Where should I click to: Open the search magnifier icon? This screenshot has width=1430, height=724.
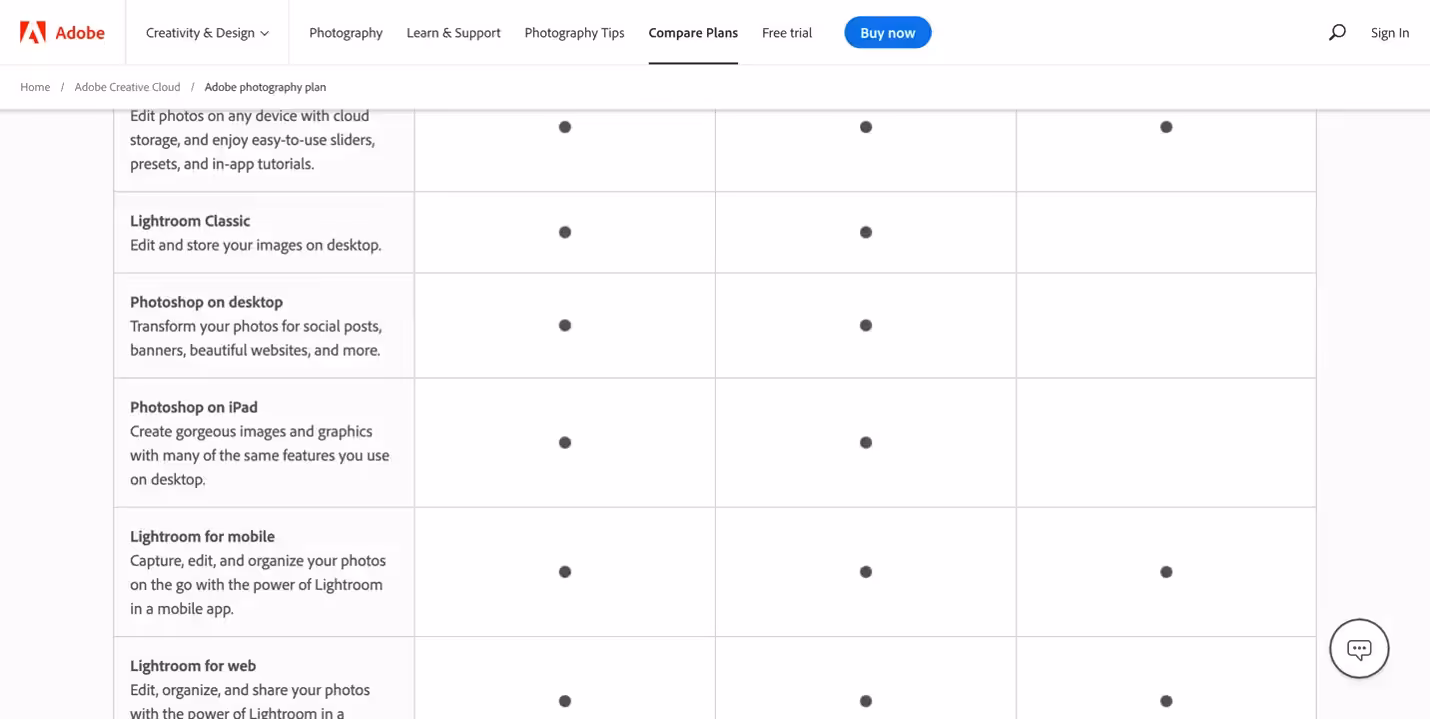[x=1337, y=33]
